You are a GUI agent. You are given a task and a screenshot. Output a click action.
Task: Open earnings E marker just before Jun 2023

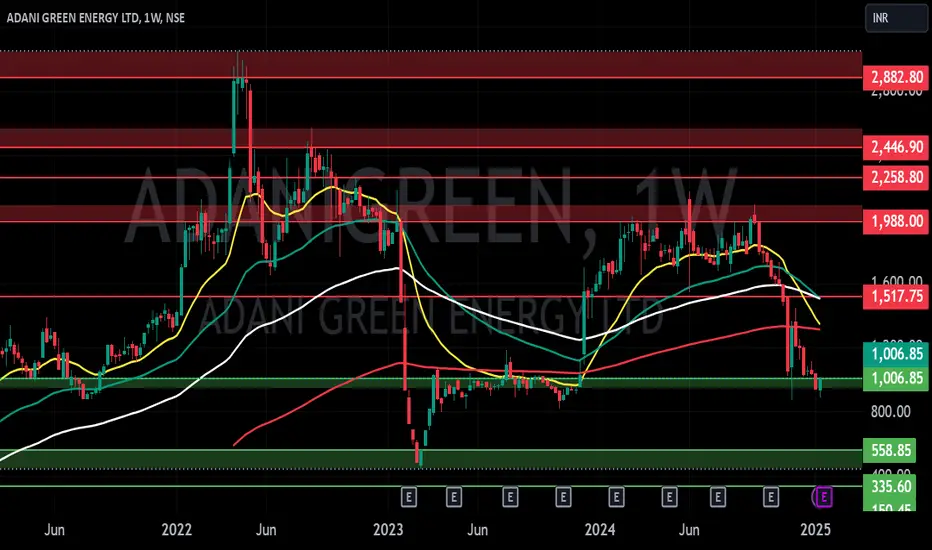point(454,496)
